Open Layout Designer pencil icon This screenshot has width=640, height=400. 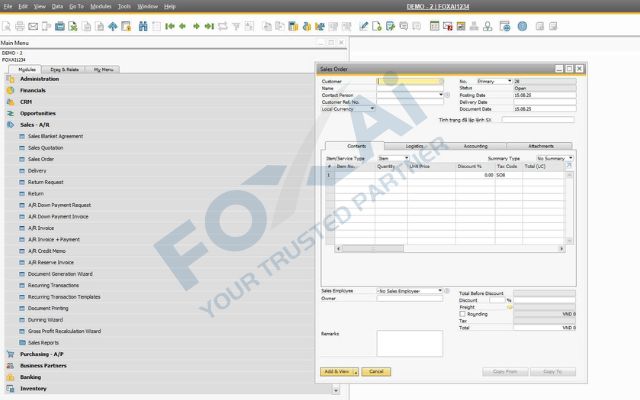[363, 27]
